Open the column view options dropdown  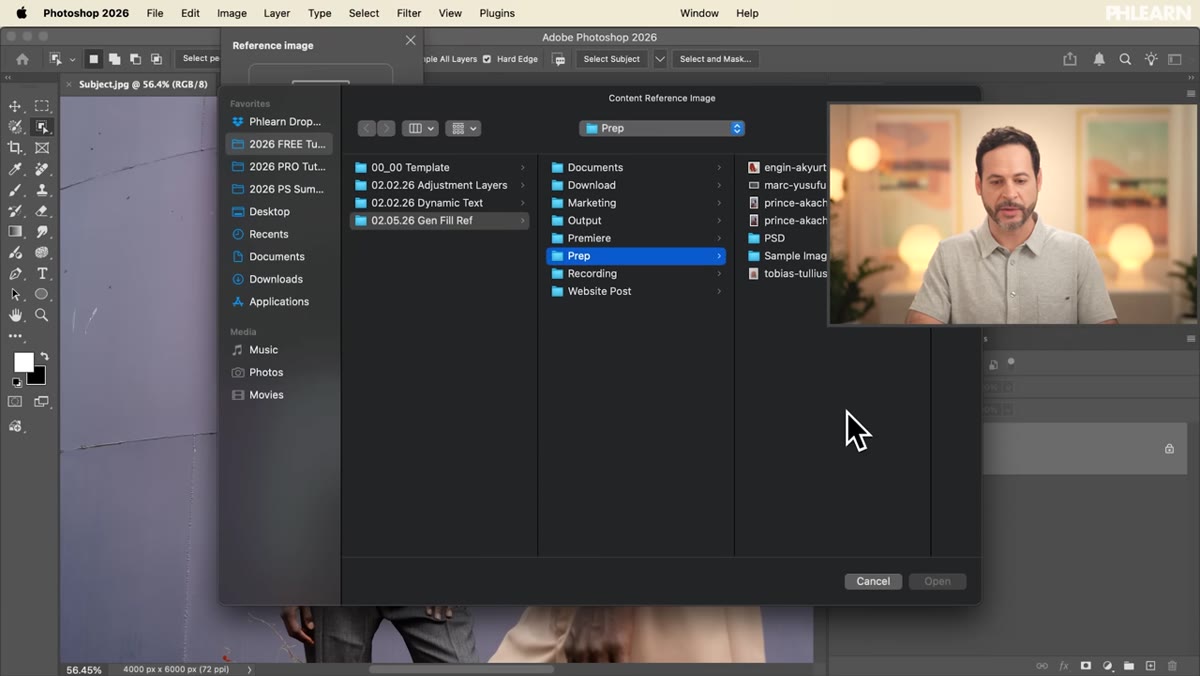420,128
